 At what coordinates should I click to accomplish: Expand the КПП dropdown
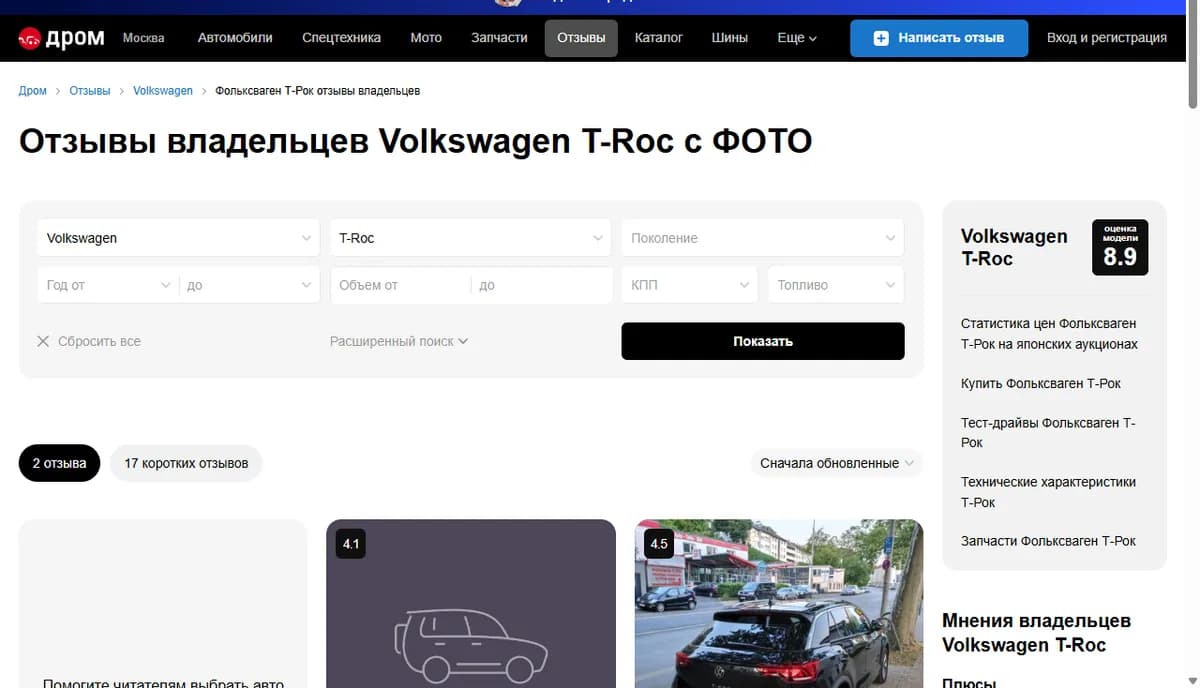coord(690,285)
